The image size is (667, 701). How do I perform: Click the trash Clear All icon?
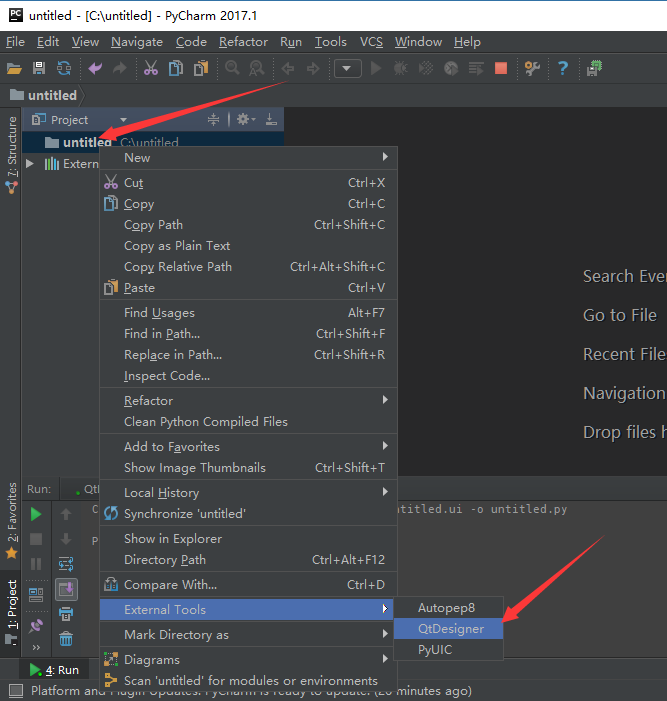[66, 639]
